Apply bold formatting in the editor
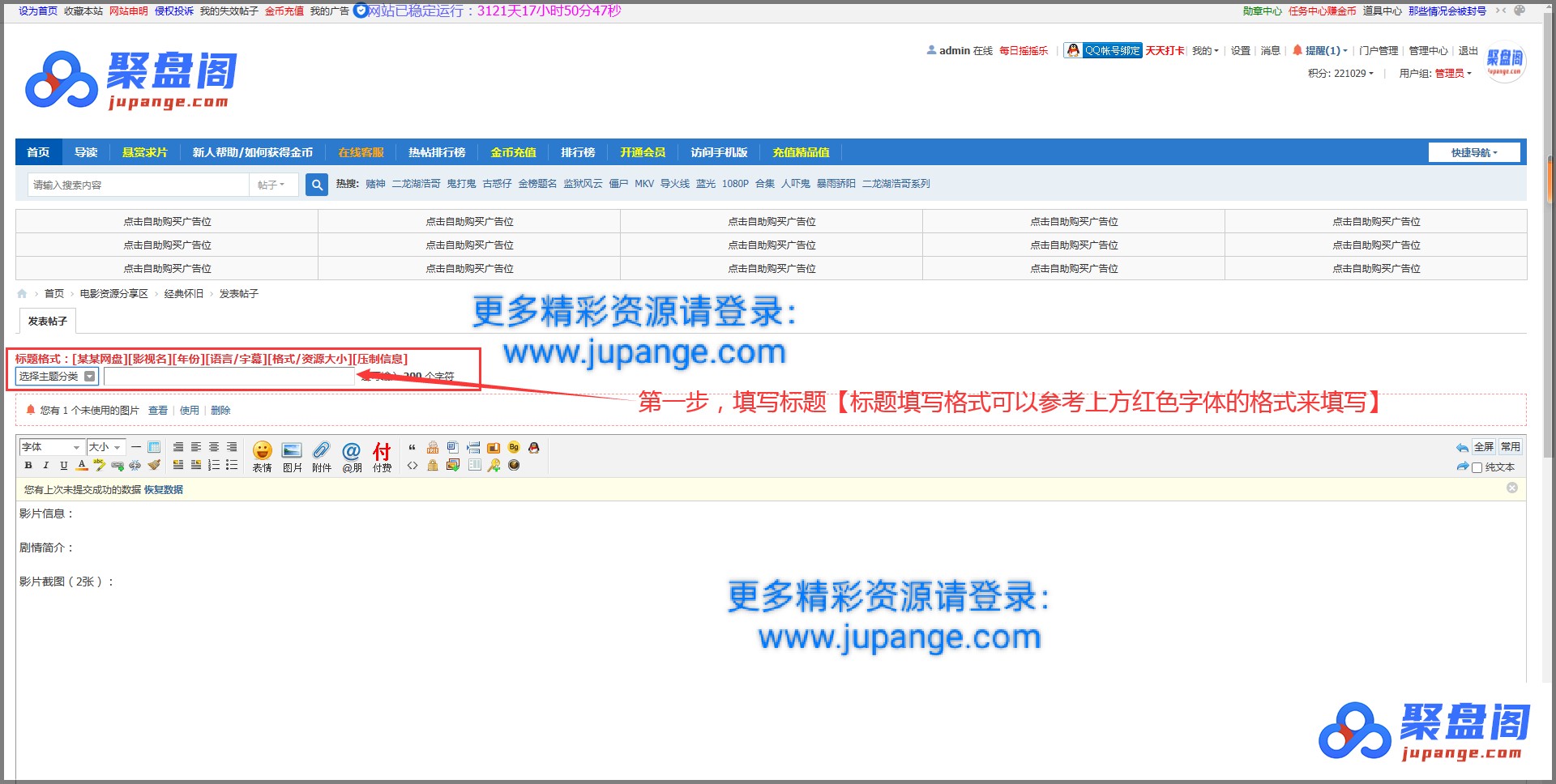Screen dimensions: 1556x784 28,465
